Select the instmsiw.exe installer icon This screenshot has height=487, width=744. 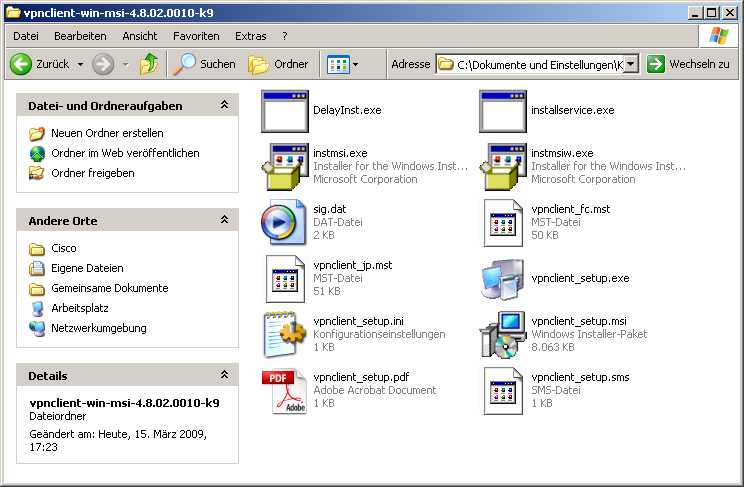pyautogui.click(x=503, y=167)
